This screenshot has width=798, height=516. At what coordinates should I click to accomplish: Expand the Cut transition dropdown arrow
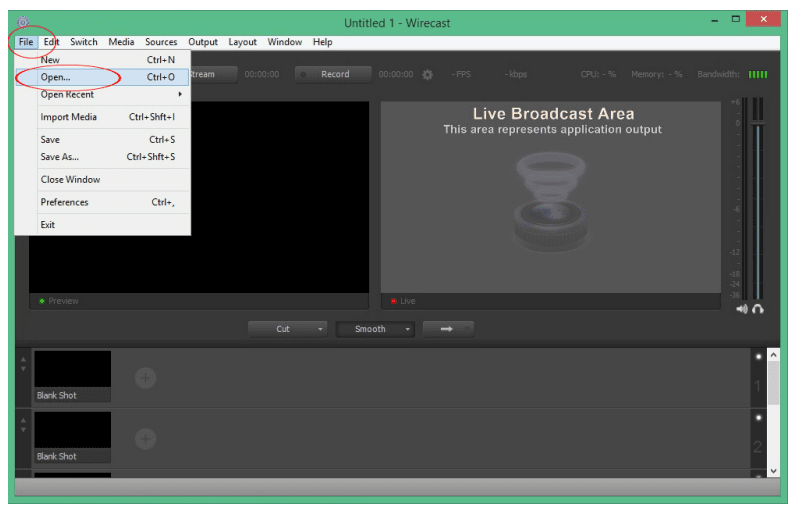[x=320, y=329]
